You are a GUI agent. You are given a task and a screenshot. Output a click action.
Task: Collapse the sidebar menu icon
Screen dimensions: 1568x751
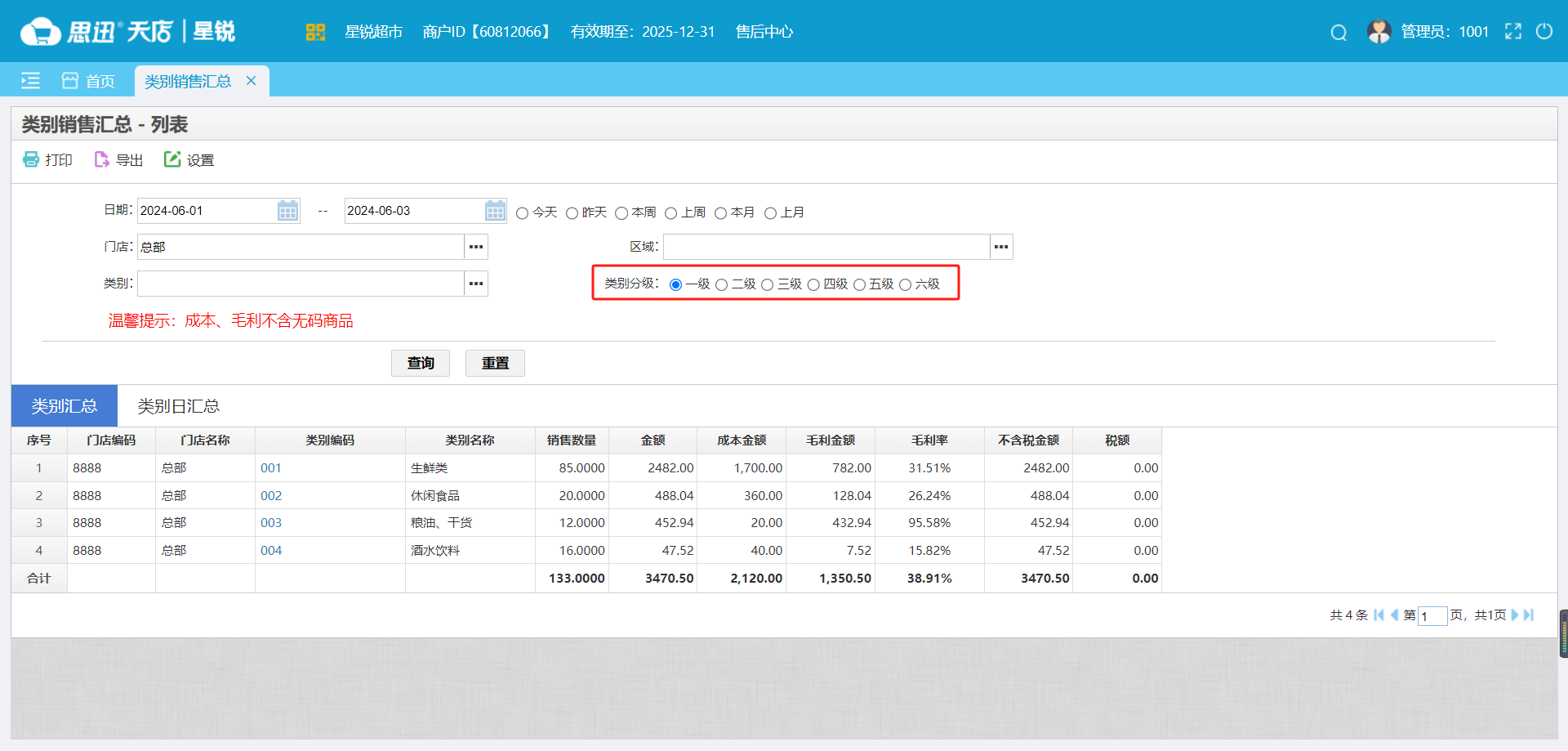(x=30, y=80)
